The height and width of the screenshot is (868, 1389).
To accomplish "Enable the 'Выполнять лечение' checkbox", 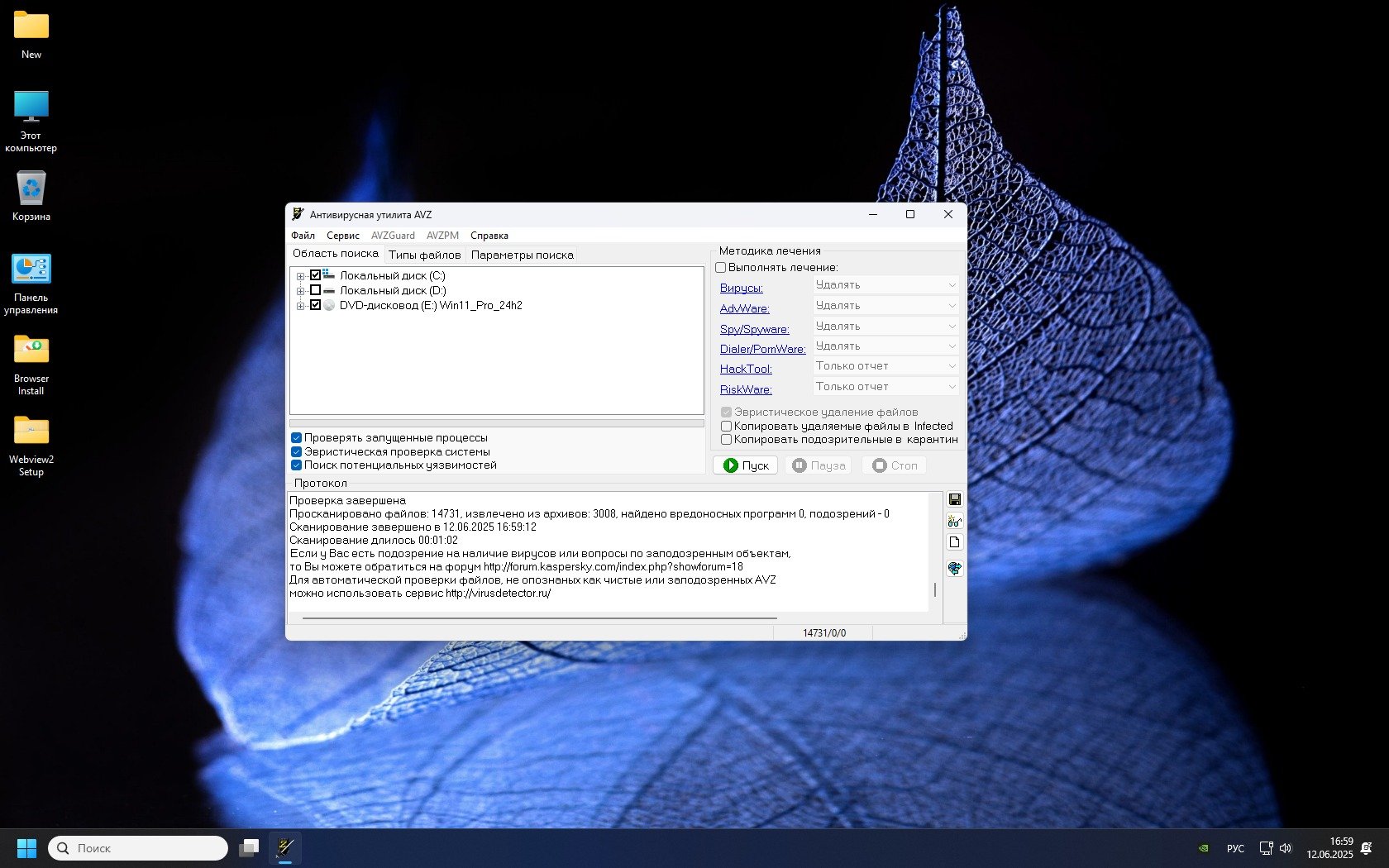I will pyautogui.click(x=721, y=268).
